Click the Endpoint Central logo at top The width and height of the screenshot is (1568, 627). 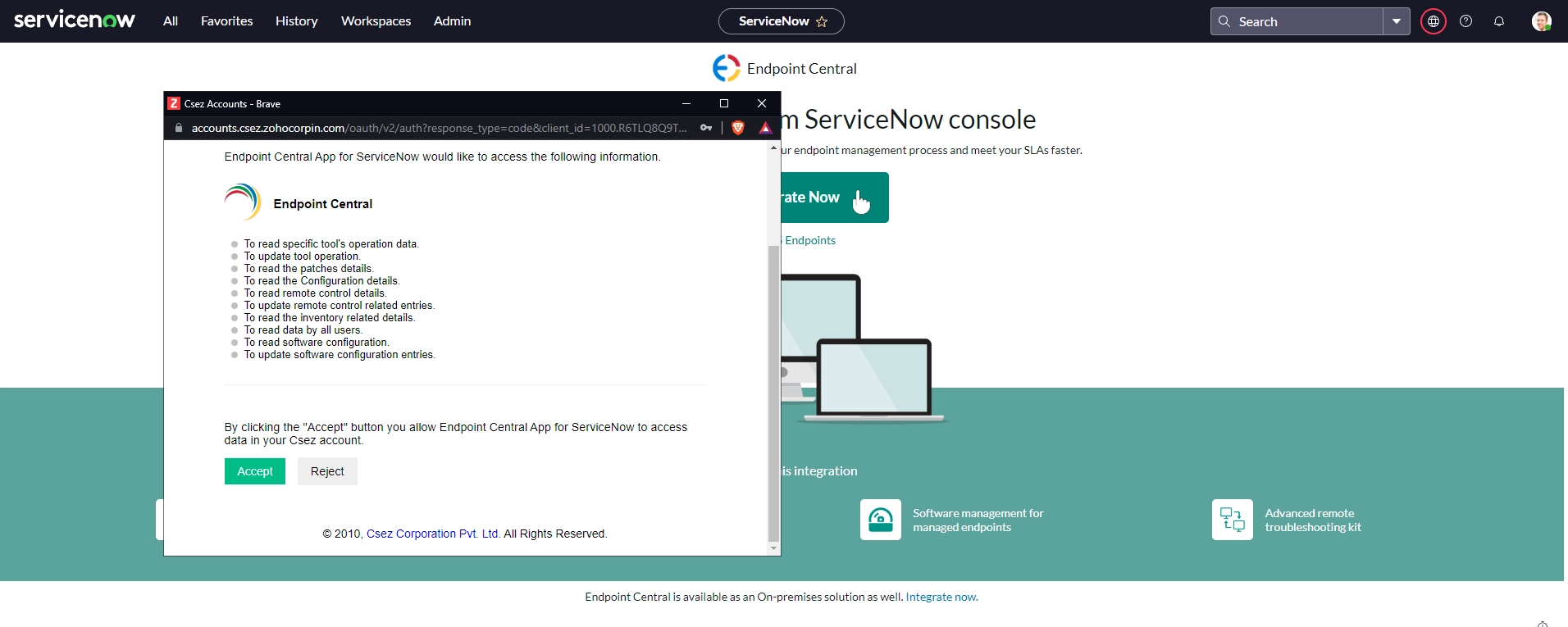click(x=726, y=68)
